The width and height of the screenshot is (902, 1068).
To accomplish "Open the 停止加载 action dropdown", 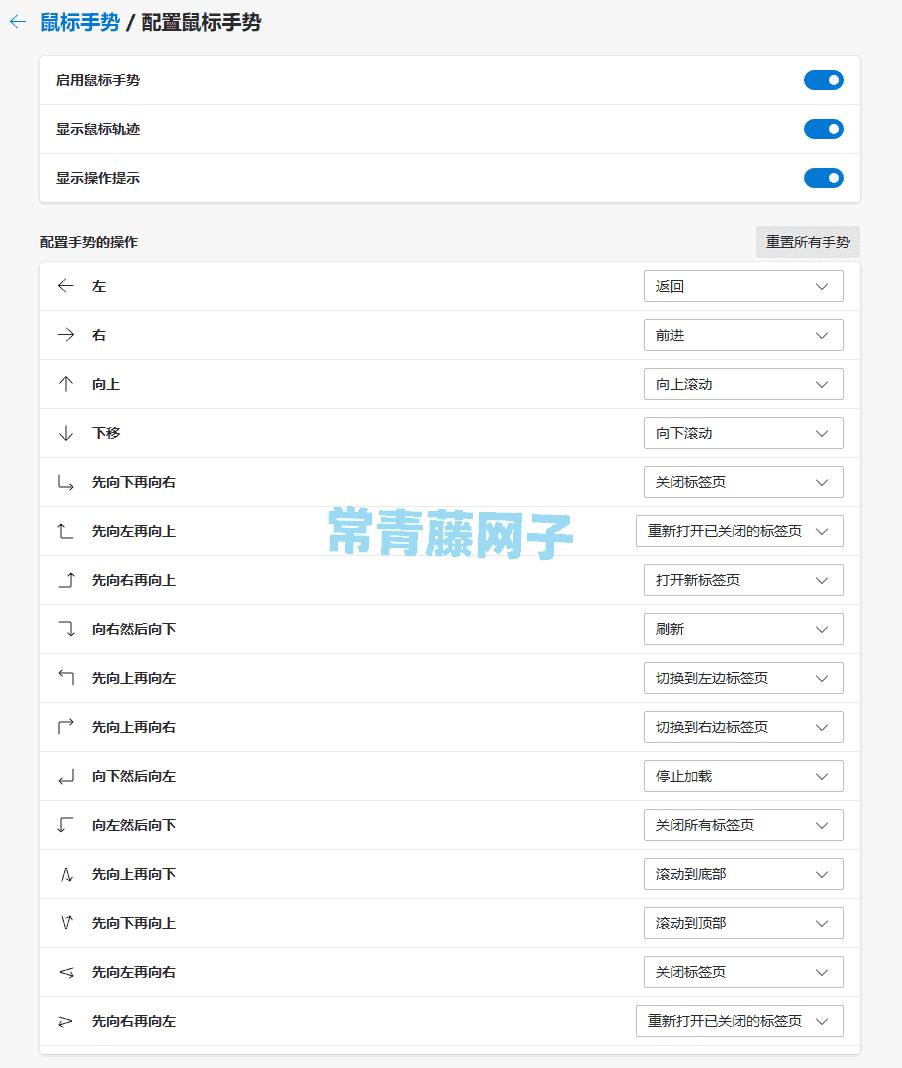I will coord(743,776).
